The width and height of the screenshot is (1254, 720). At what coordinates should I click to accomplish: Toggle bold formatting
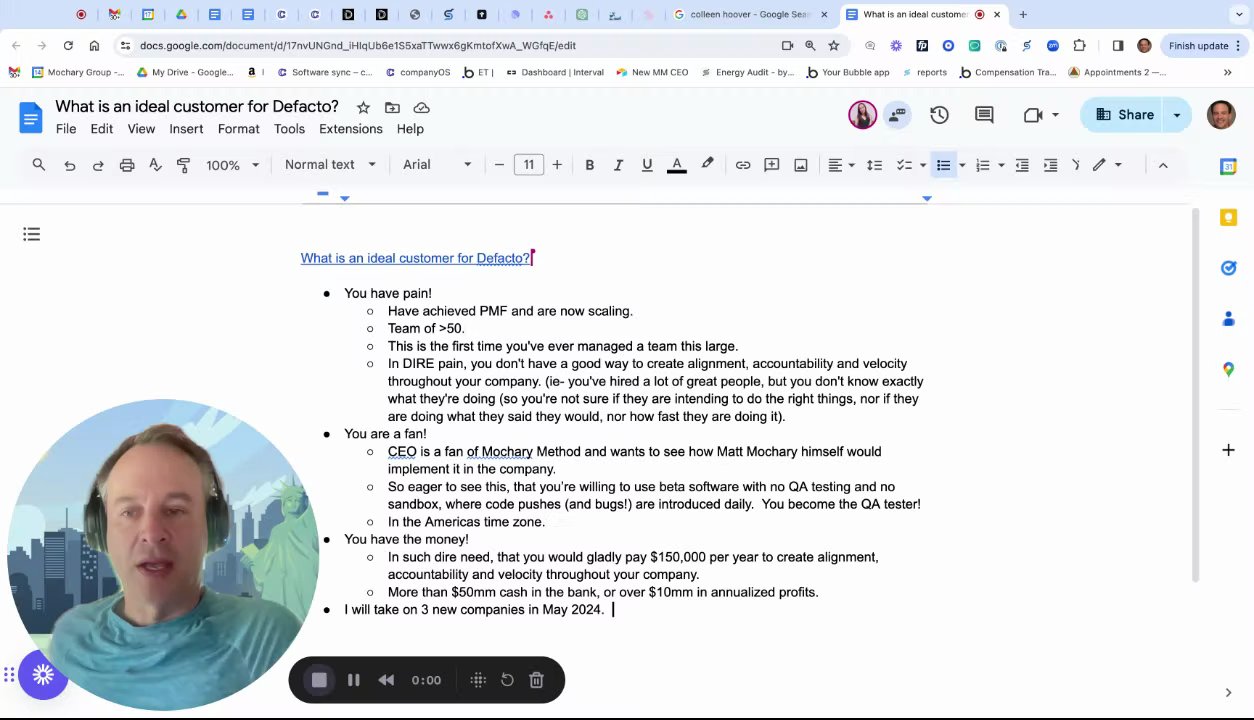[590, 165]
